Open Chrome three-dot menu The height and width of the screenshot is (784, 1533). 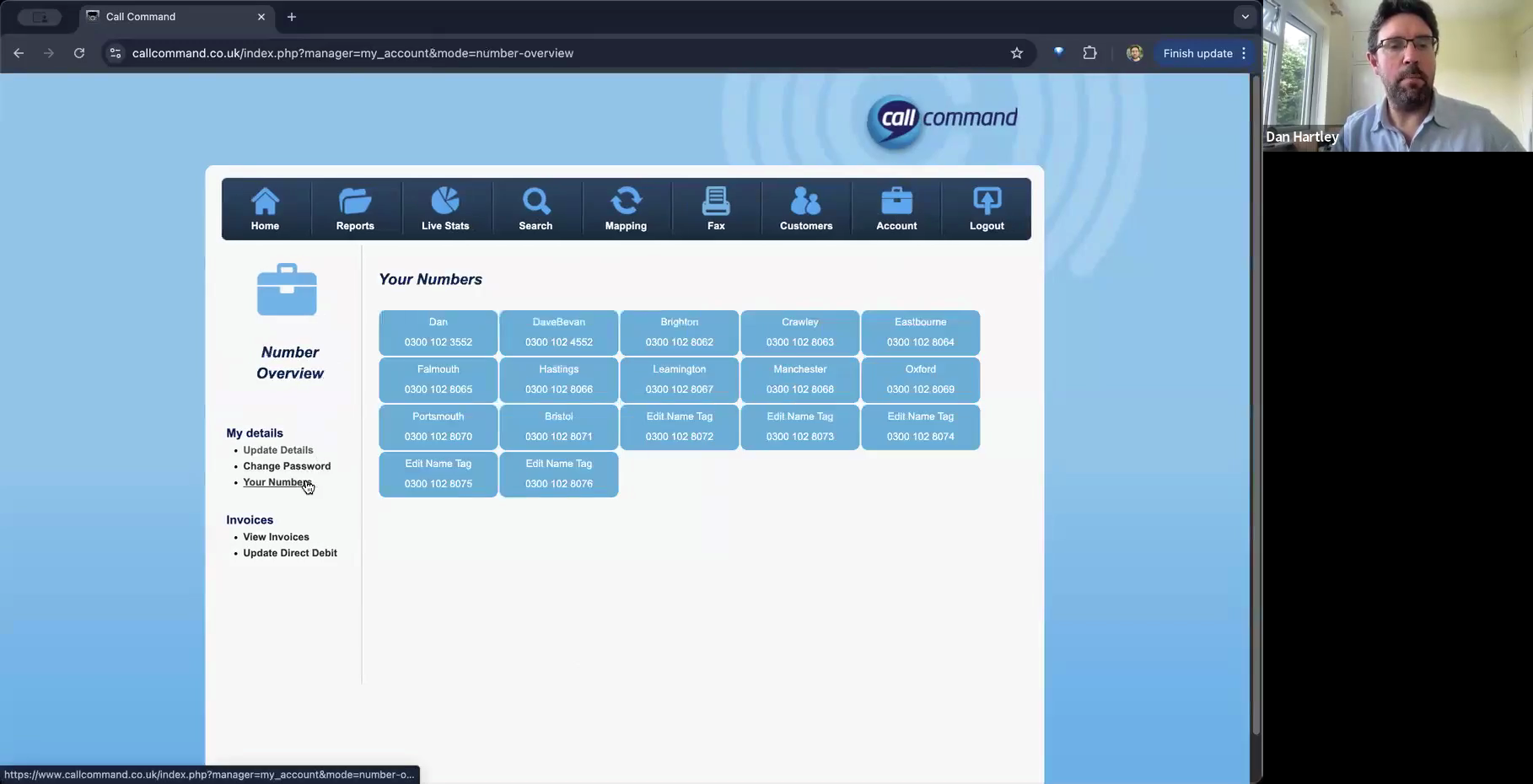click(1244, 53)
